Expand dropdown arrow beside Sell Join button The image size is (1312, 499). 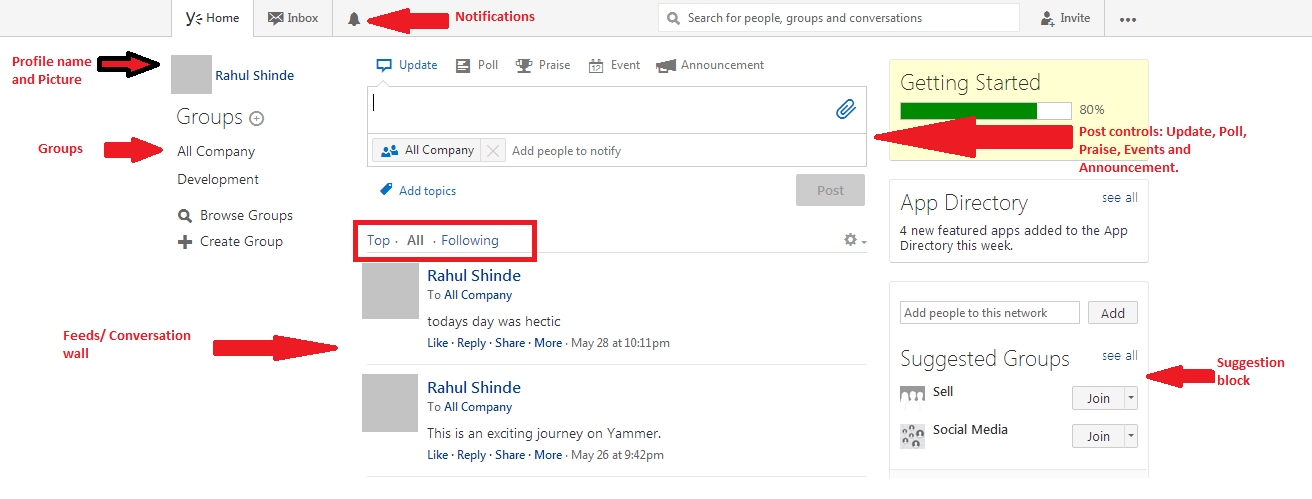(1130, 398)
